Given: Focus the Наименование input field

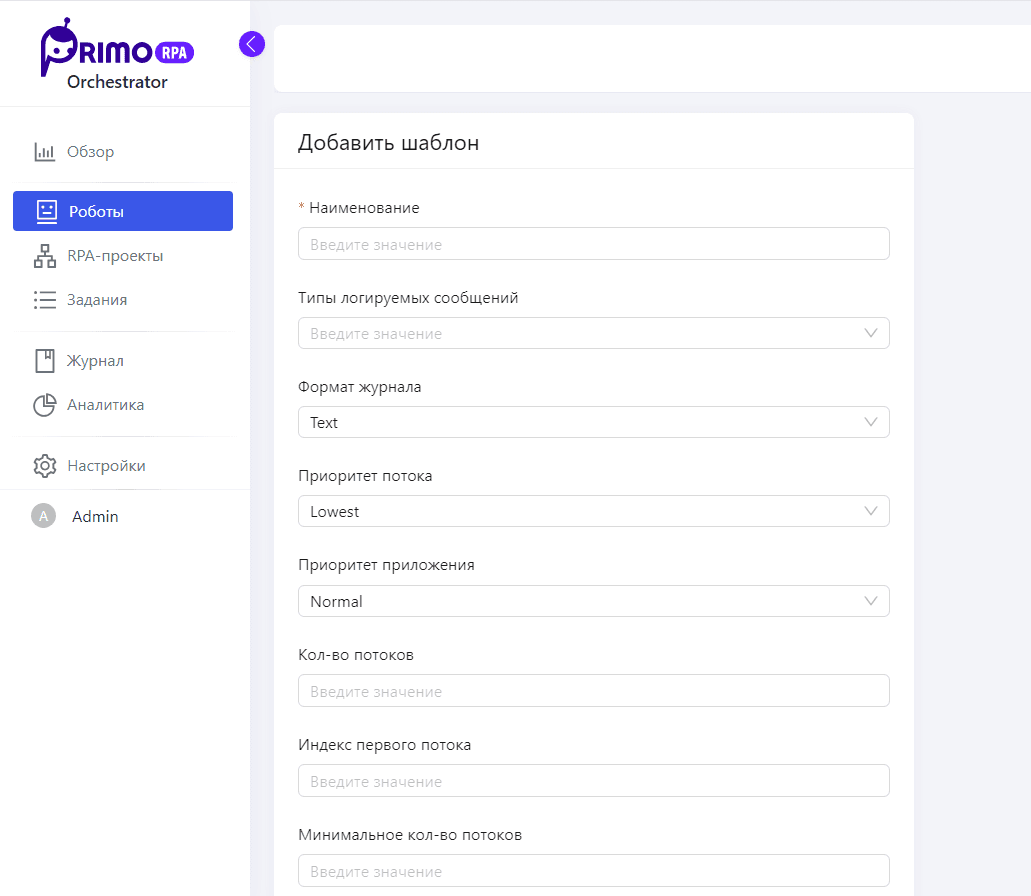Looking at the screenshot, I should click(593, 244).
